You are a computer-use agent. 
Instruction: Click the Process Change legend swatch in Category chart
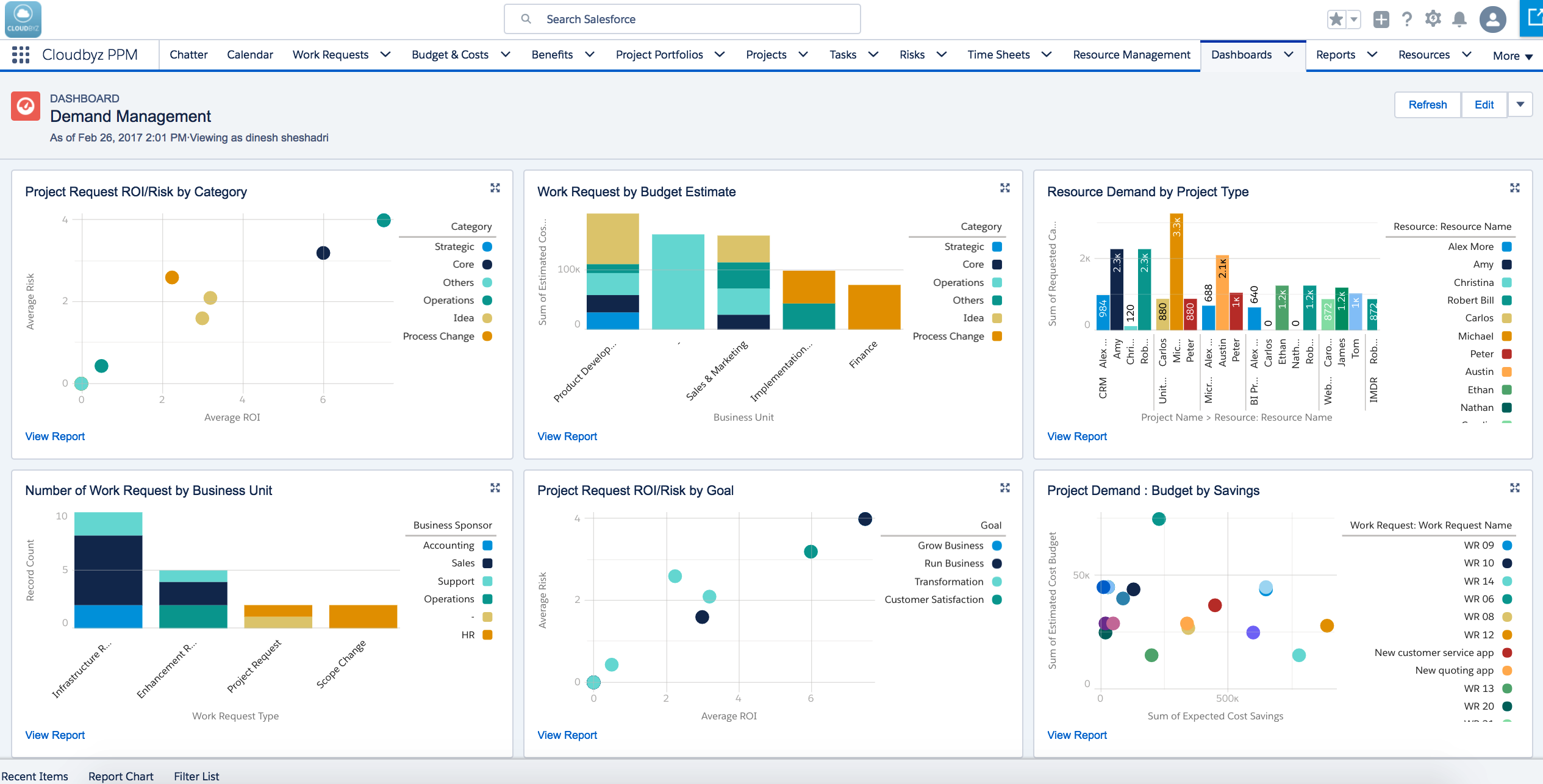point(487,337)
